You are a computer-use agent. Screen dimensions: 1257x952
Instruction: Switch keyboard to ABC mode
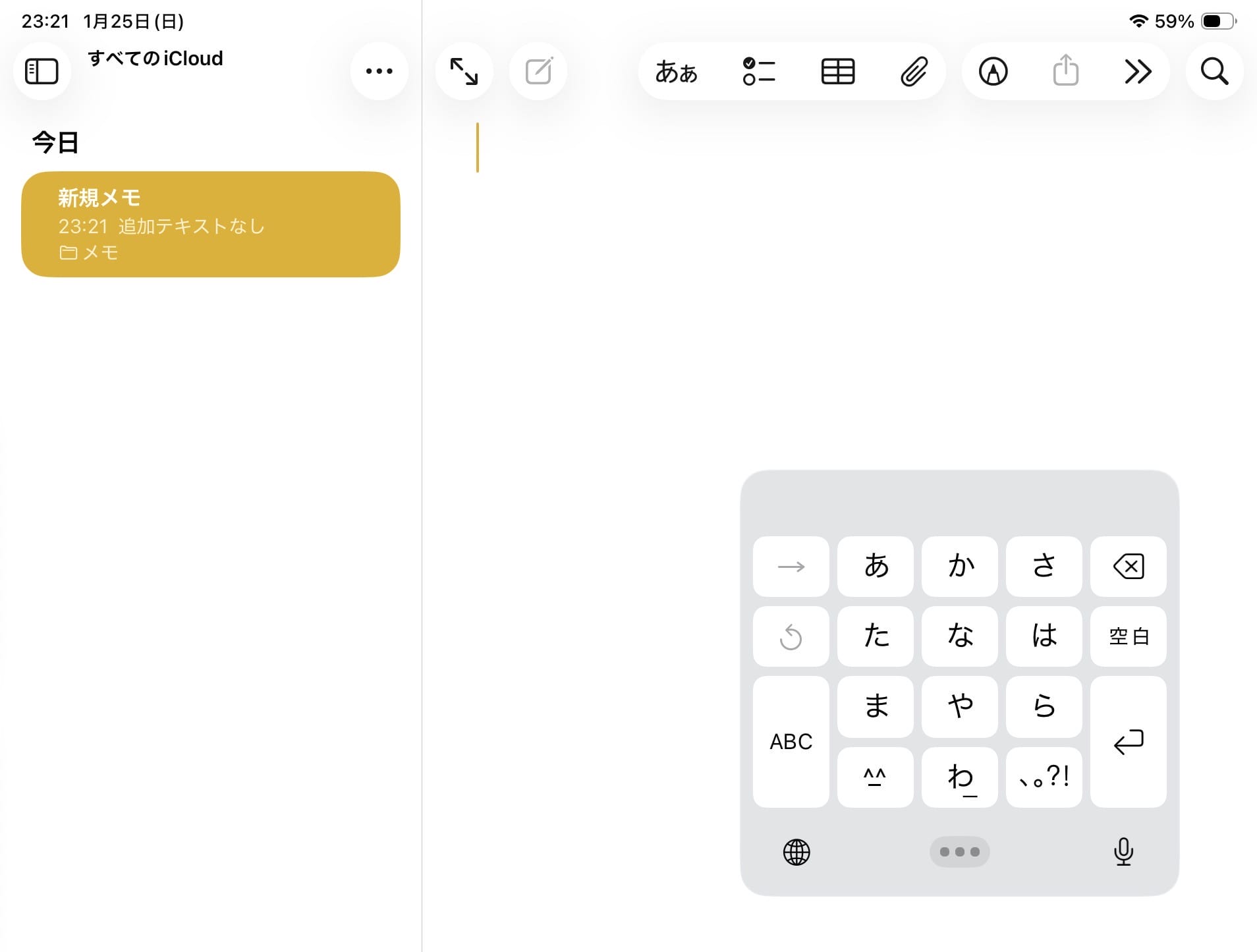tap(791, 741)
